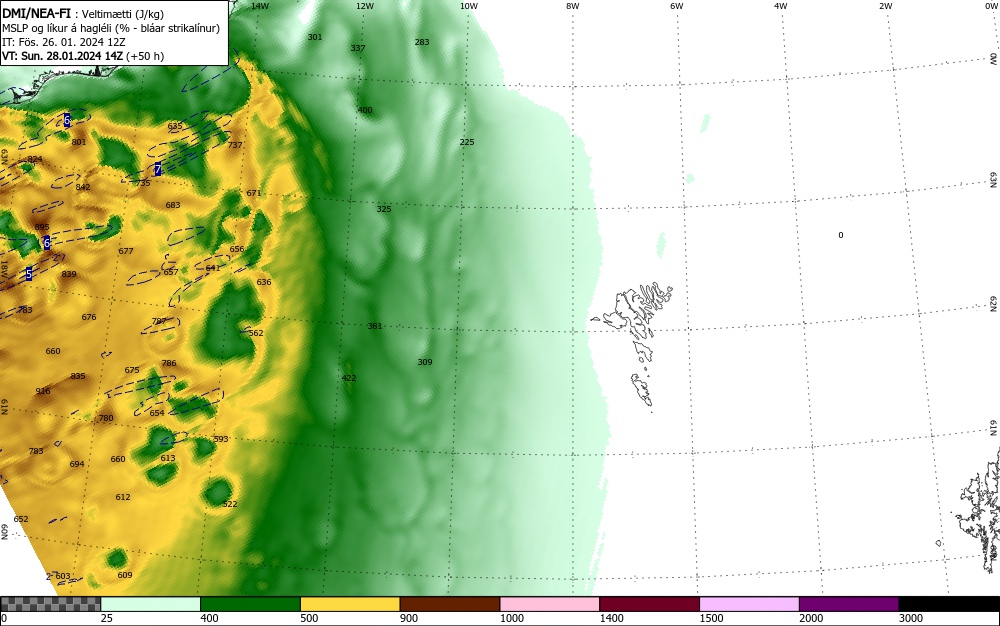Click the '6W' longitude label

pyautogui.click(x=677, y=6)
